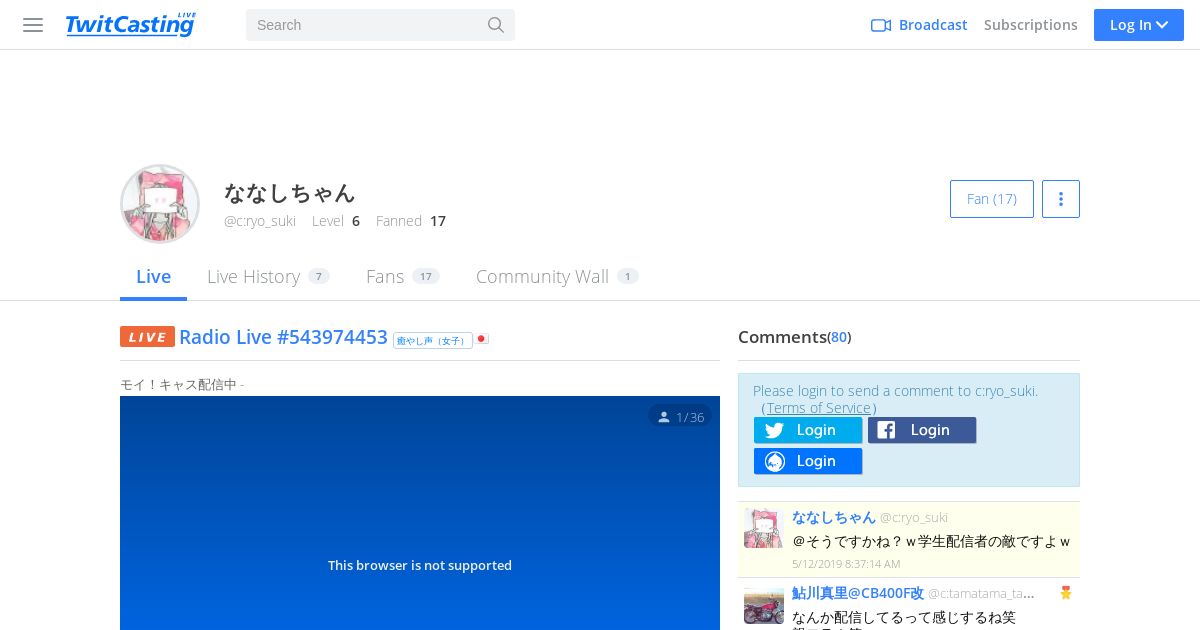Open the comments count 80 link
Image resolution: width=1200 pixels, height=630 pixels.
[839, 338]
